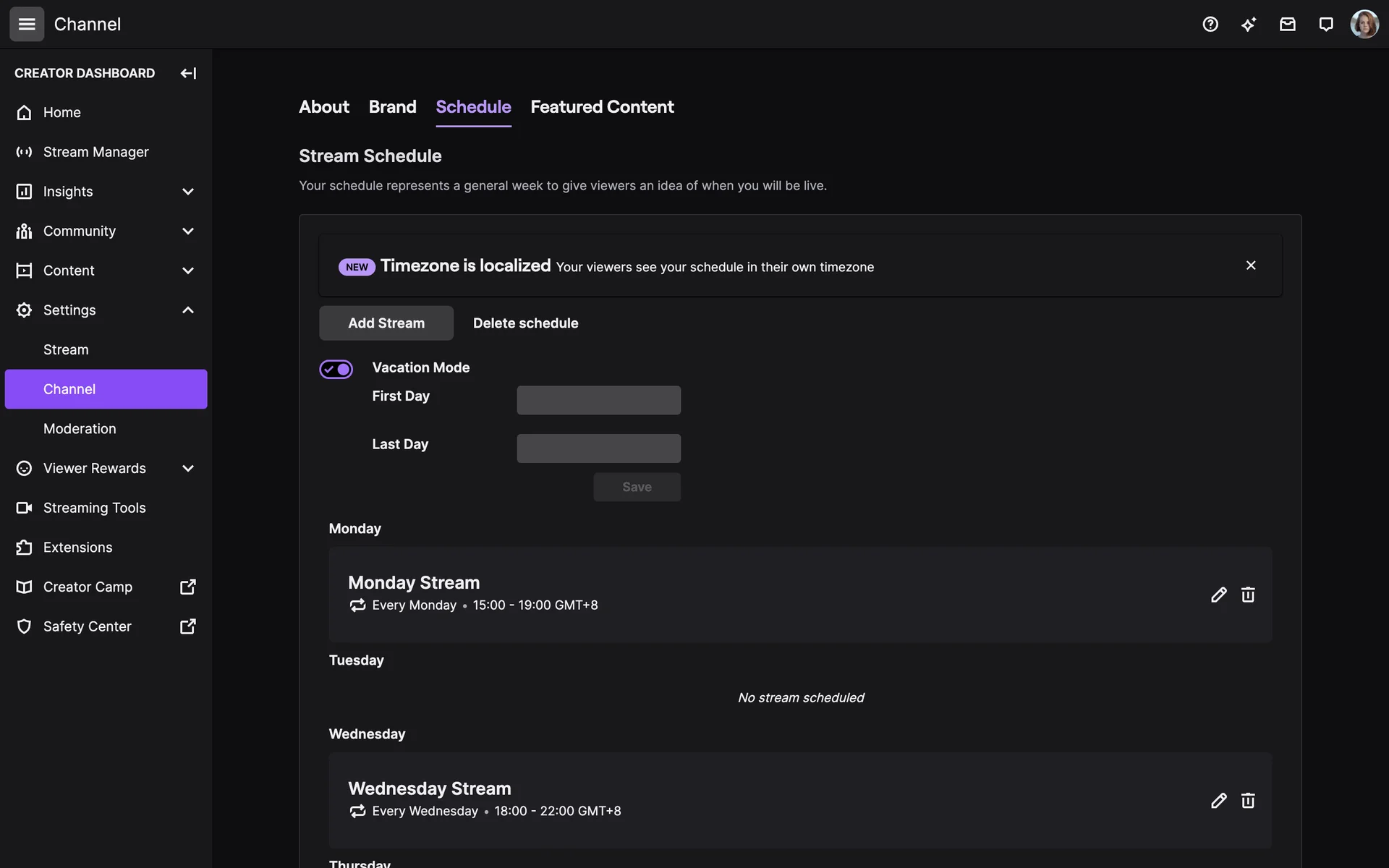Collapse the Settings section chevron
The height and width of the screenshot is (868, 1389).
[x=188, y=310]
